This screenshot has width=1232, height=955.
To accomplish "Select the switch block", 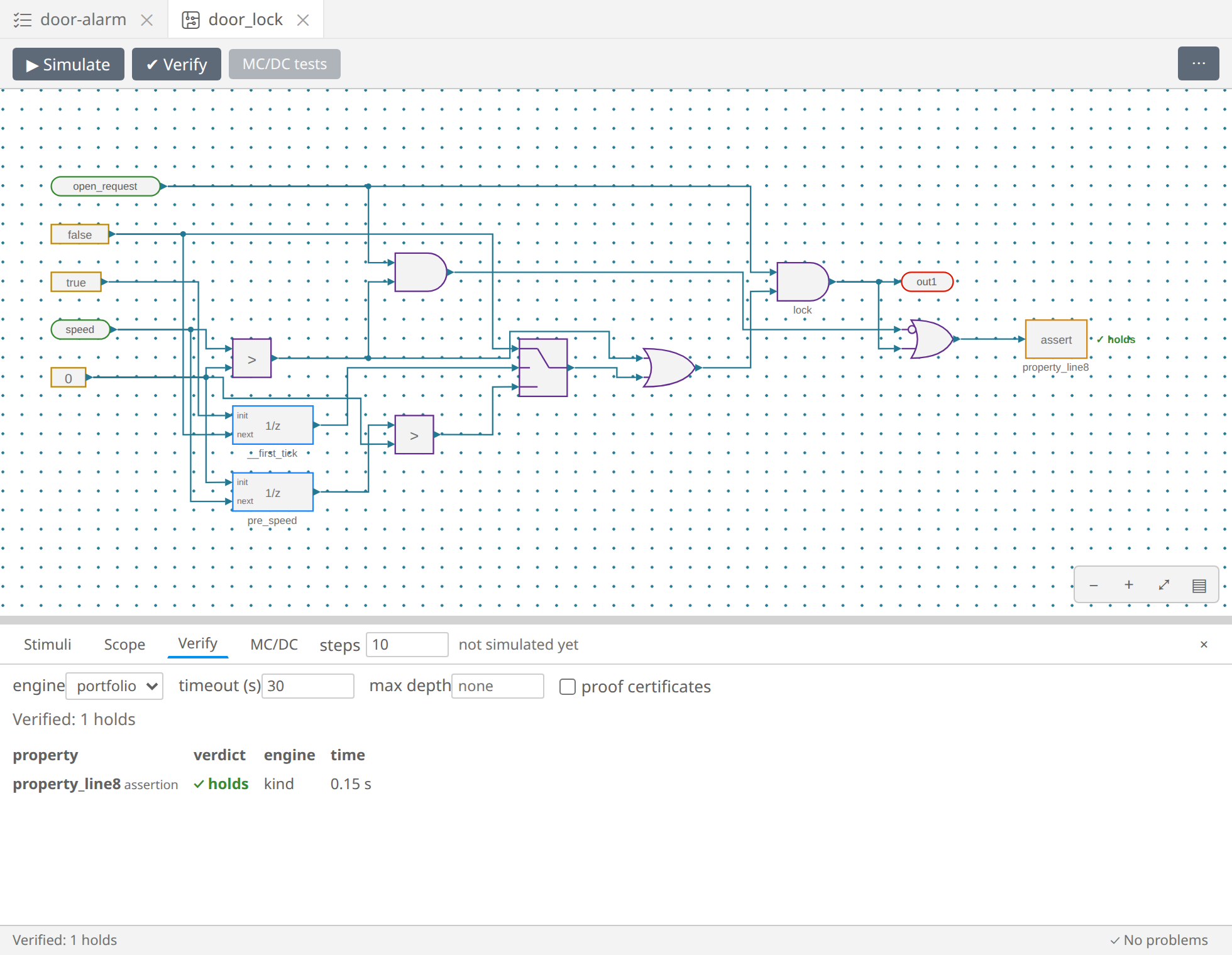I will tap(543, 368).
